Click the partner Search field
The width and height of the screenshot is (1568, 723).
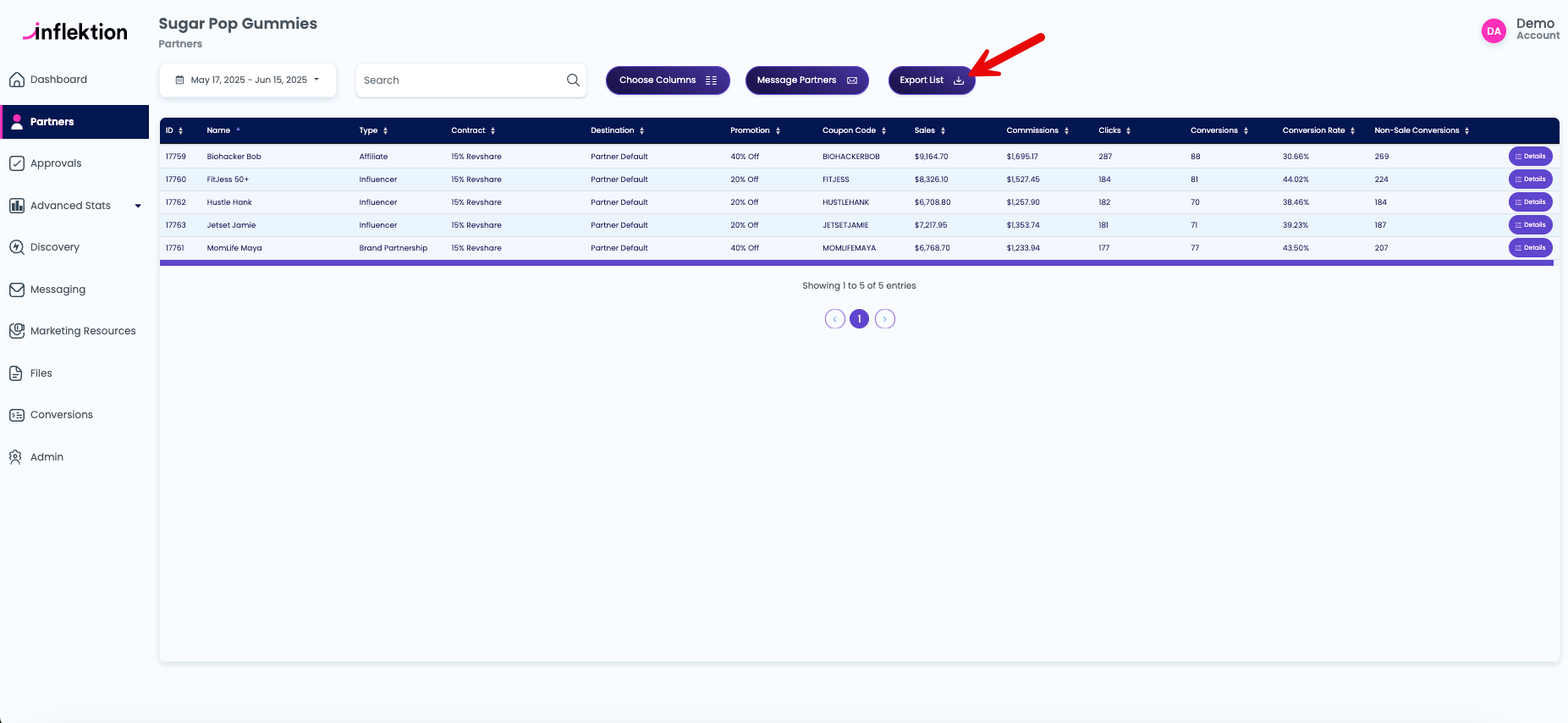pos(470,80)
